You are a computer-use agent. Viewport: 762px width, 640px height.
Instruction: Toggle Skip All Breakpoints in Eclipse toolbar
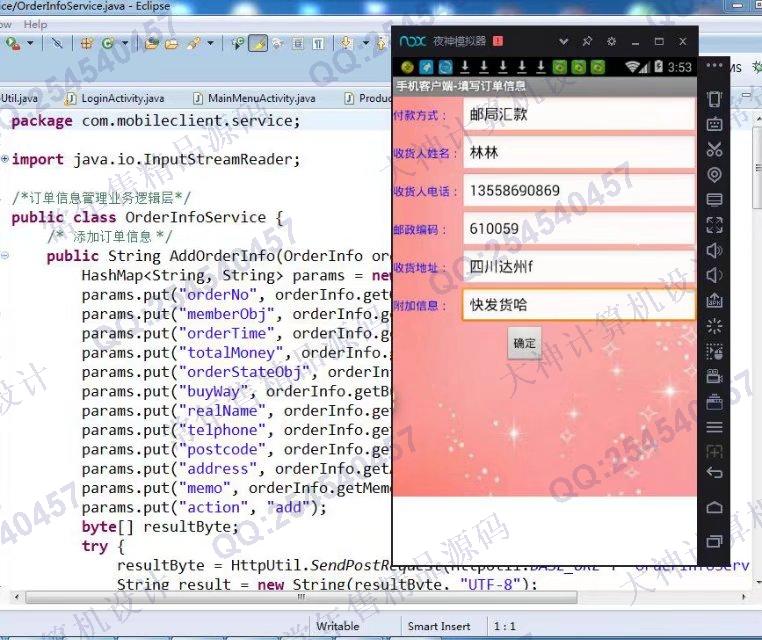click(x=57, y=44)
